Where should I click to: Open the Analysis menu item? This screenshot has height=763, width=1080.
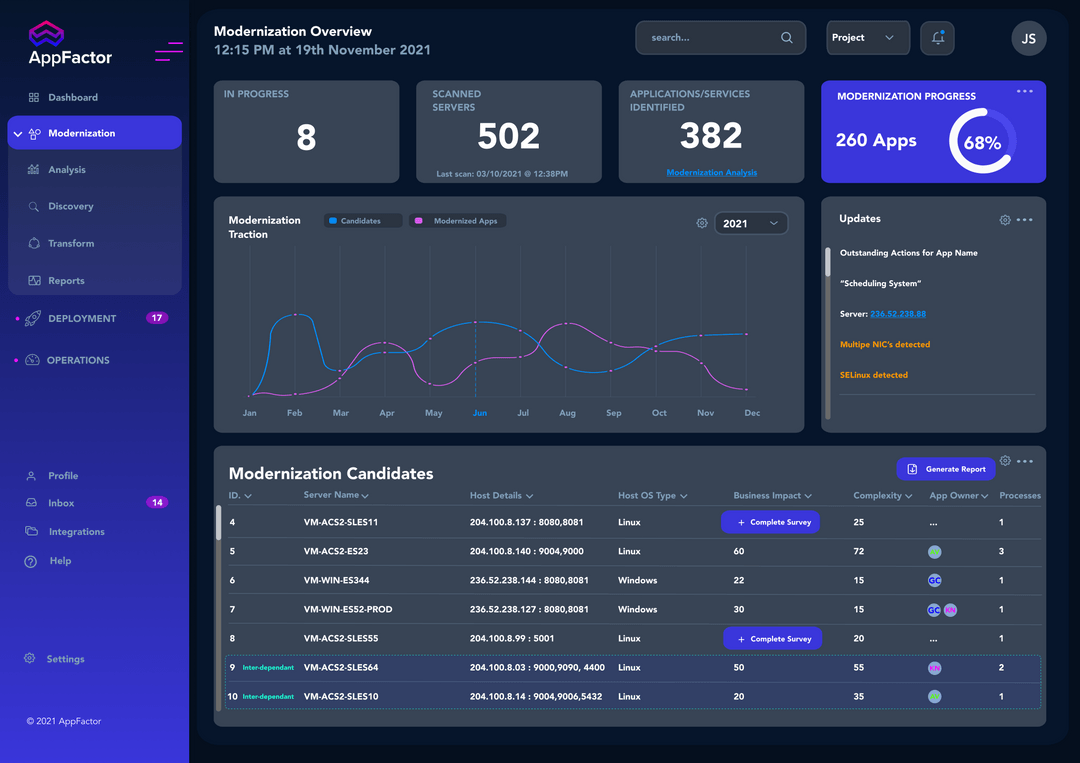click(67, 170)
